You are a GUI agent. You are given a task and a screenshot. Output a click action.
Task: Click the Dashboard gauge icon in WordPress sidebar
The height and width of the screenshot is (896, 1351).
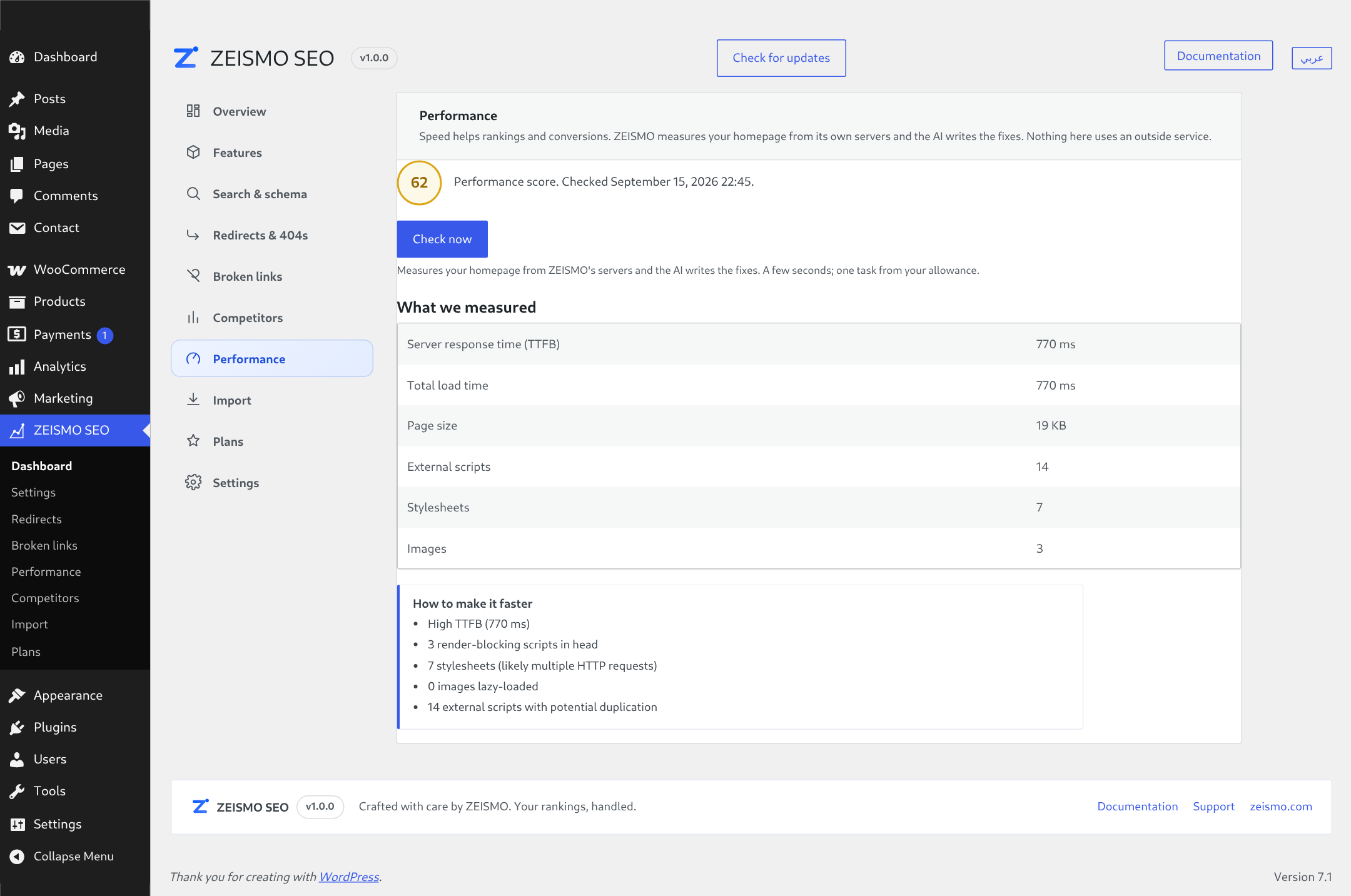click(17, 57)
